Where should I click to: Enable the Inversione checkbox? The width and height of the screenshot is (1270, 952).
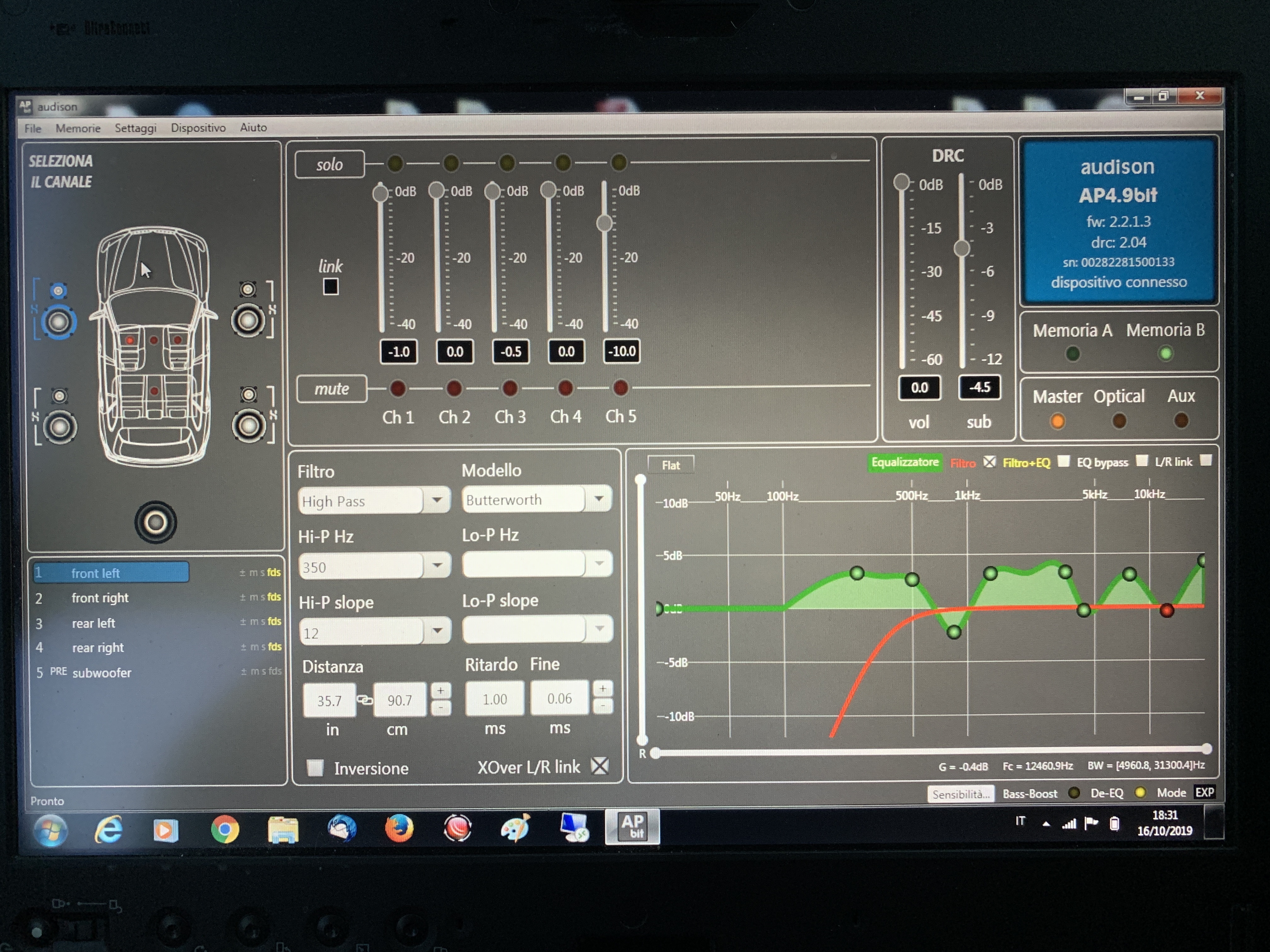315,767
